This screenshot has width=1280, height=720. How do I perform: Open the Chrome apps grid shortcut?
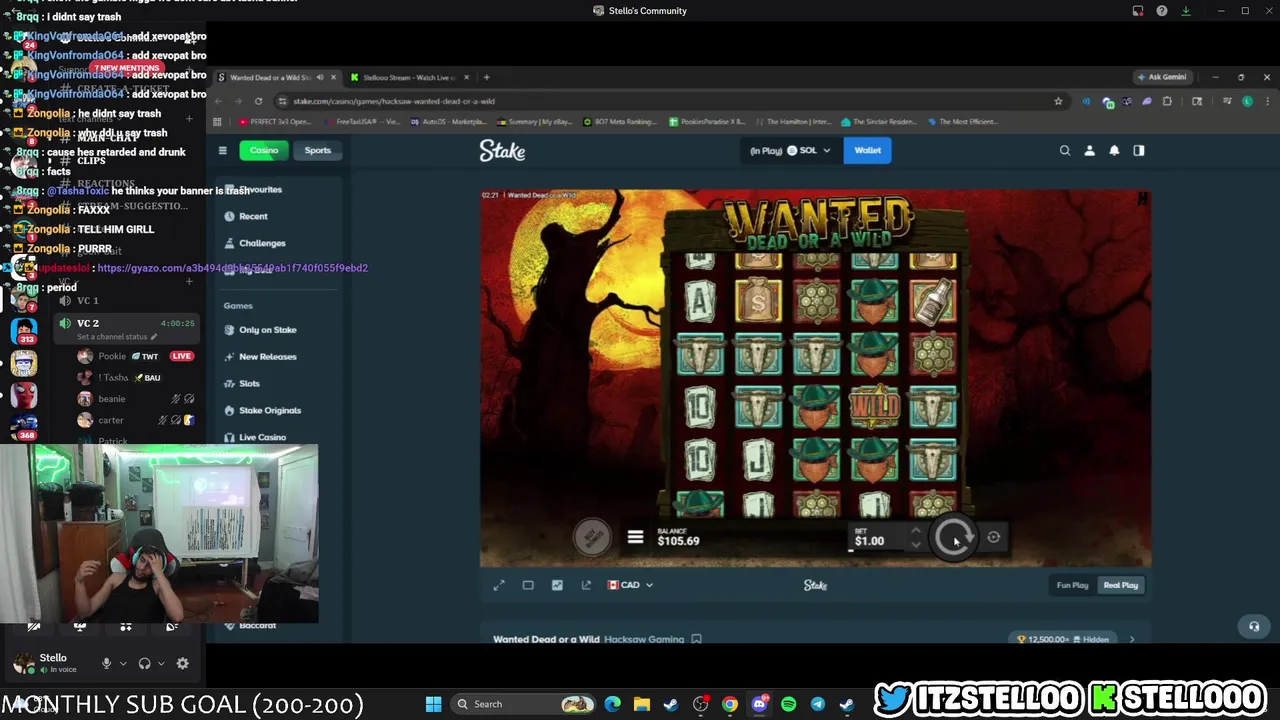pos(217,122)
